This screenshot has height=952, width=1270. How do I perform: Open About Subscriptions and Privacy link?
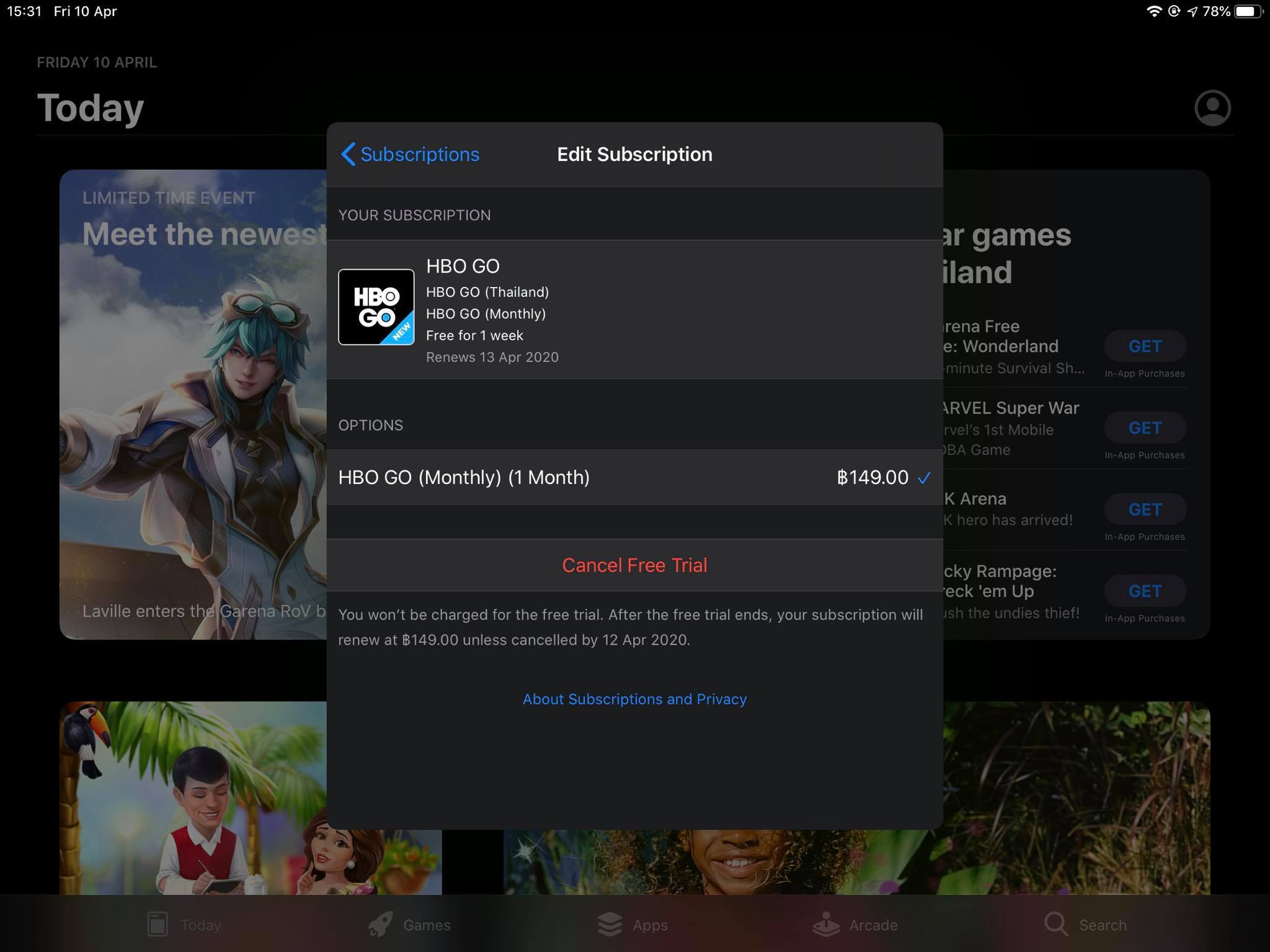point(634,699)
